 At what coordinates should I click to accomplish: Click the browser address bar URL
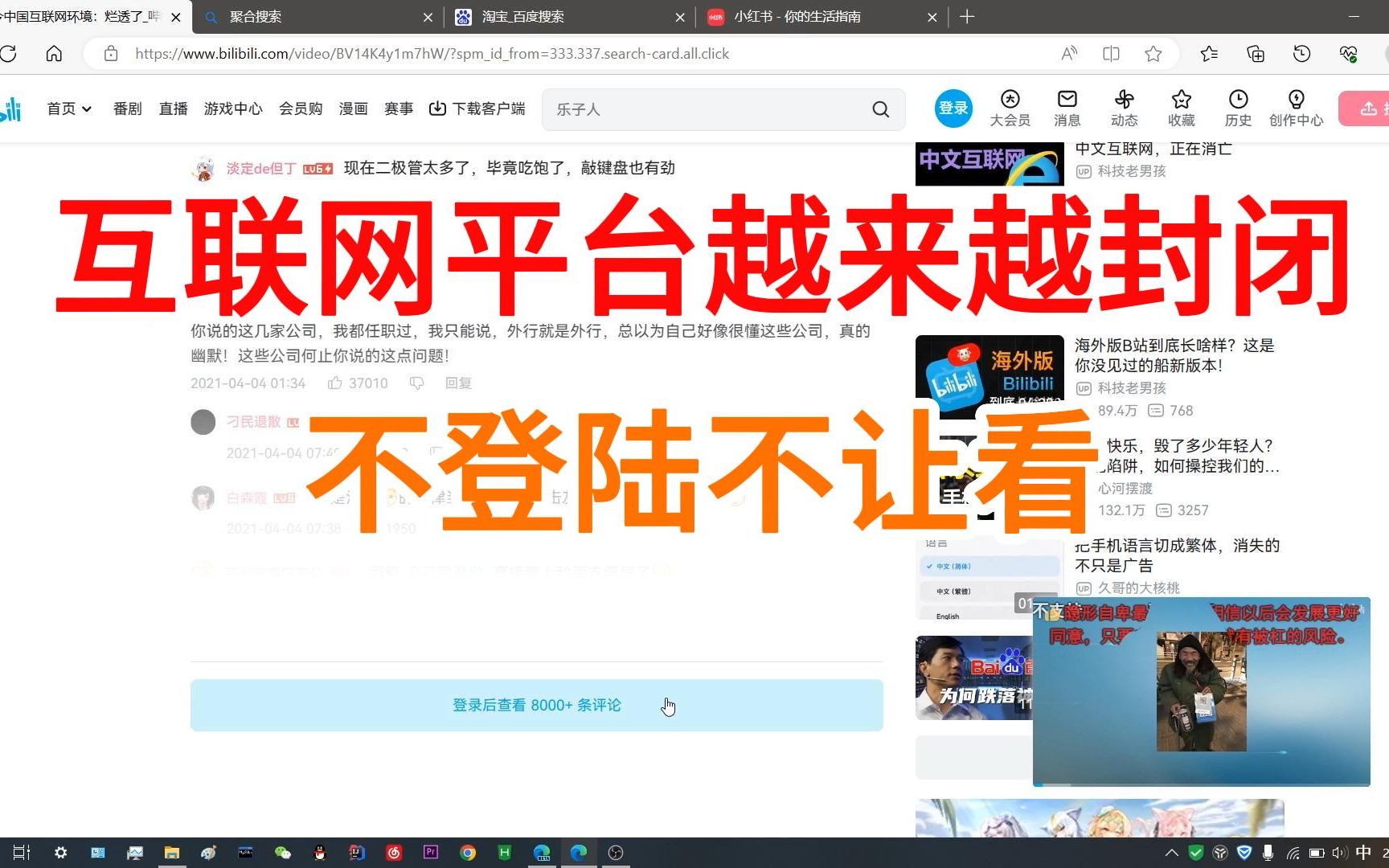(x=432, y=54)
